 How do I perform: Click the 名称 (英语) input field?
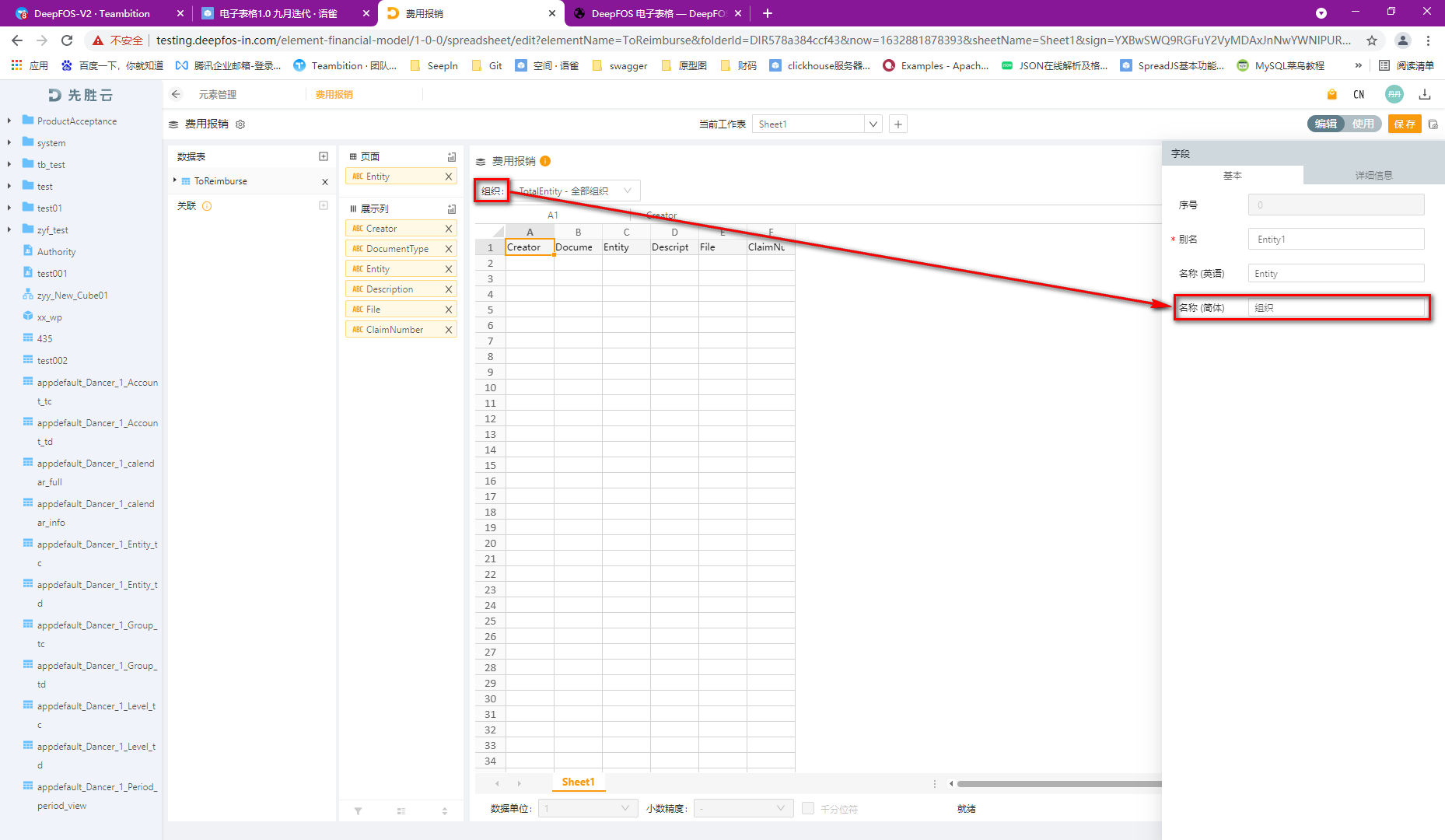coord(1336,273)
